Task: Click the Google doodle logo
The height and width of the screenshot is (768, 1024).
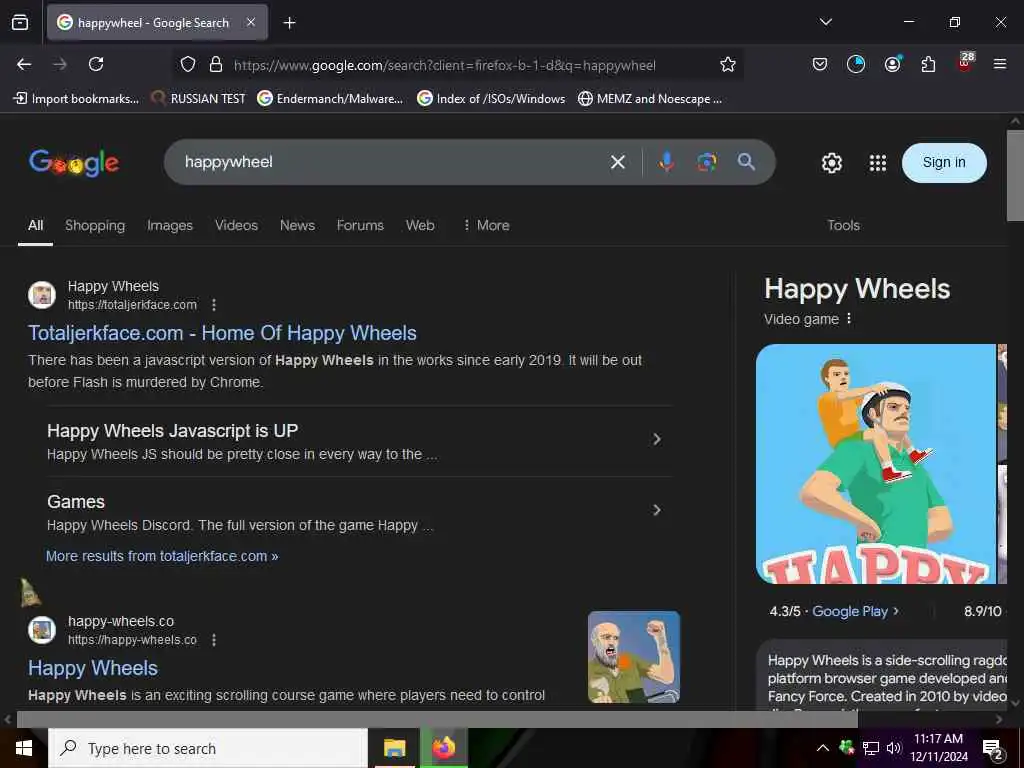Action: 74,163
